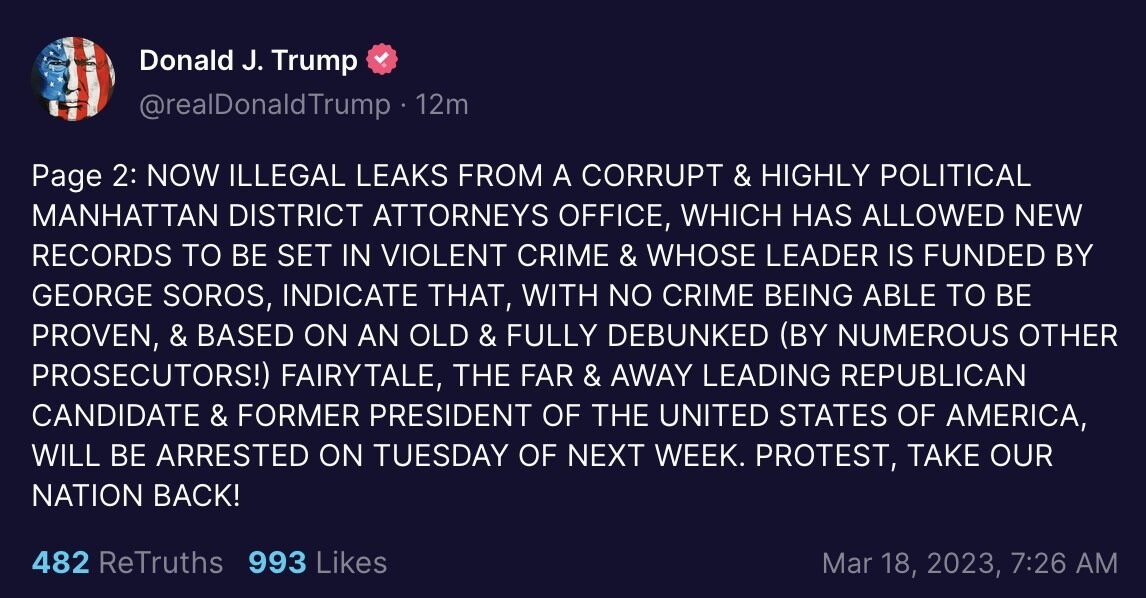The image size is (1146, 598).
Task: Click the 12m relative timestamp
Action: (442, 104)
